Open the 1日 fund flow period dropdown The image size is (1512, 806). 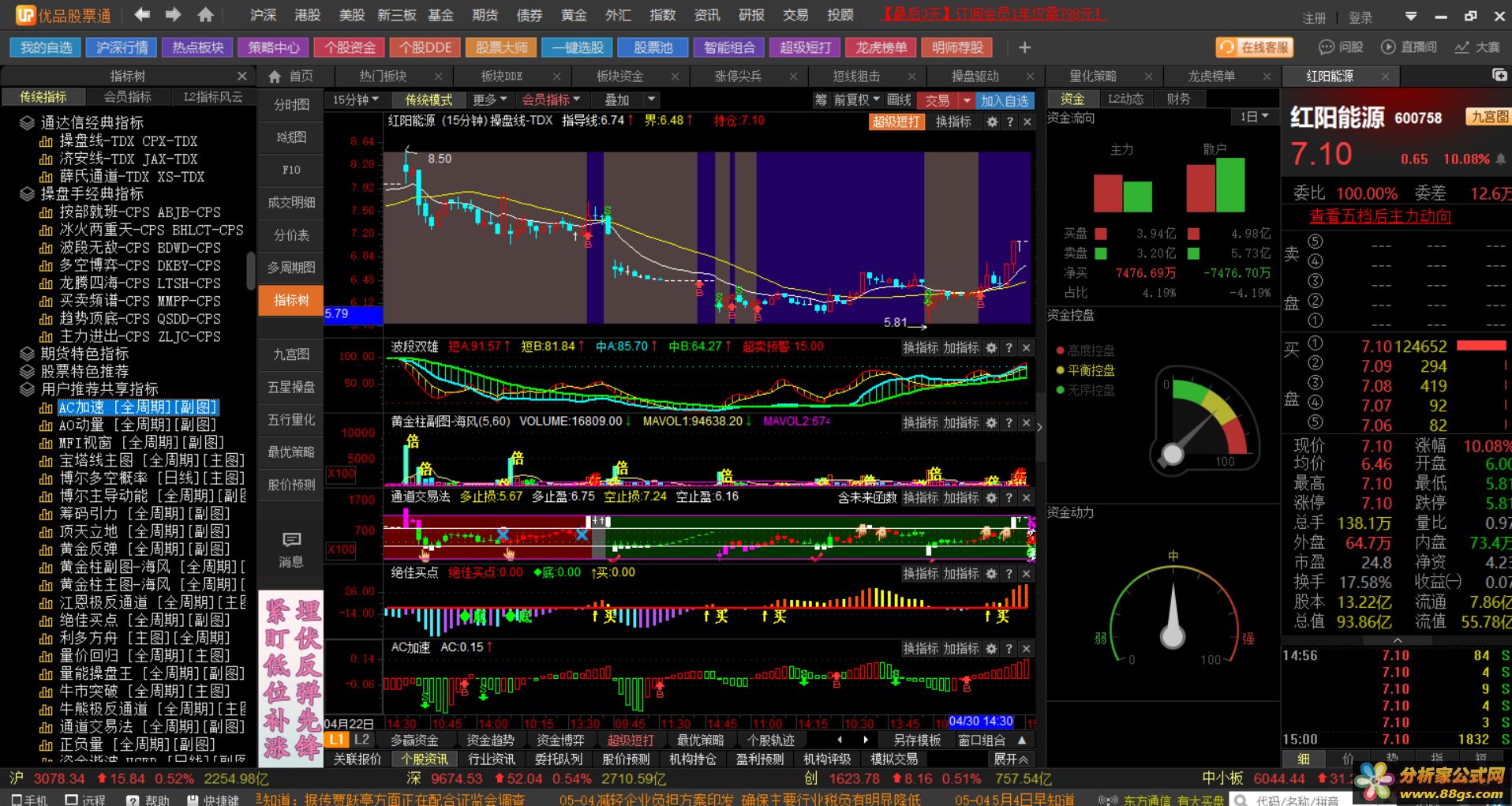tap(1254, 117)
